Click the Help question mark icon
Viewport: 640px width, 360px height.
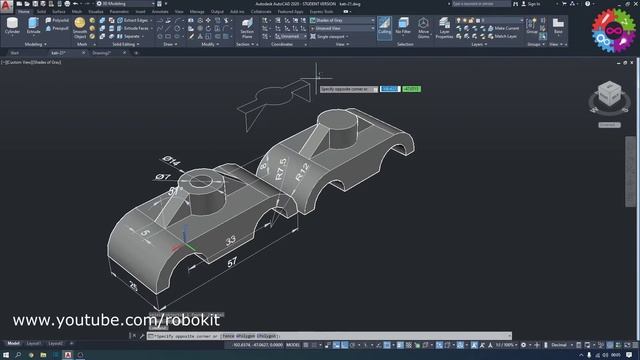click(x=587, y=4)
